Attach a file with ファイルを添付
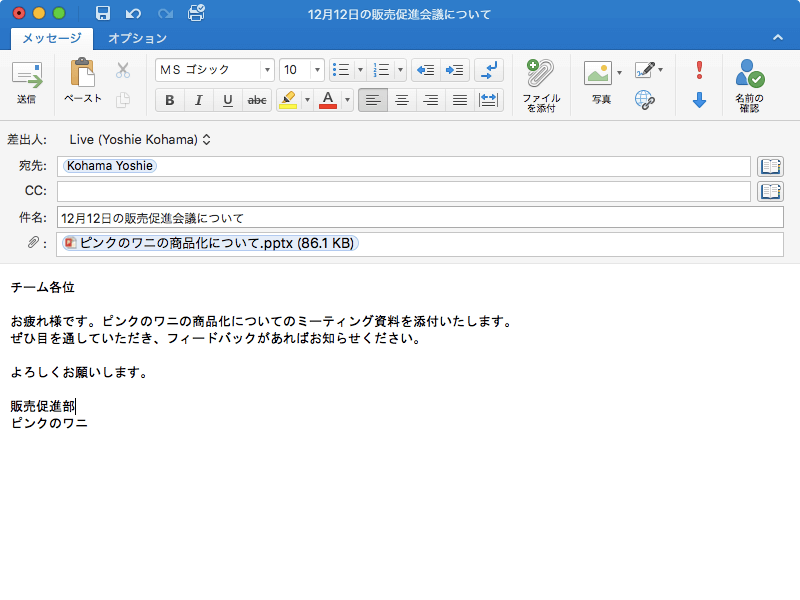This screenshot has width=800, height=600. [x=541, y=86]
